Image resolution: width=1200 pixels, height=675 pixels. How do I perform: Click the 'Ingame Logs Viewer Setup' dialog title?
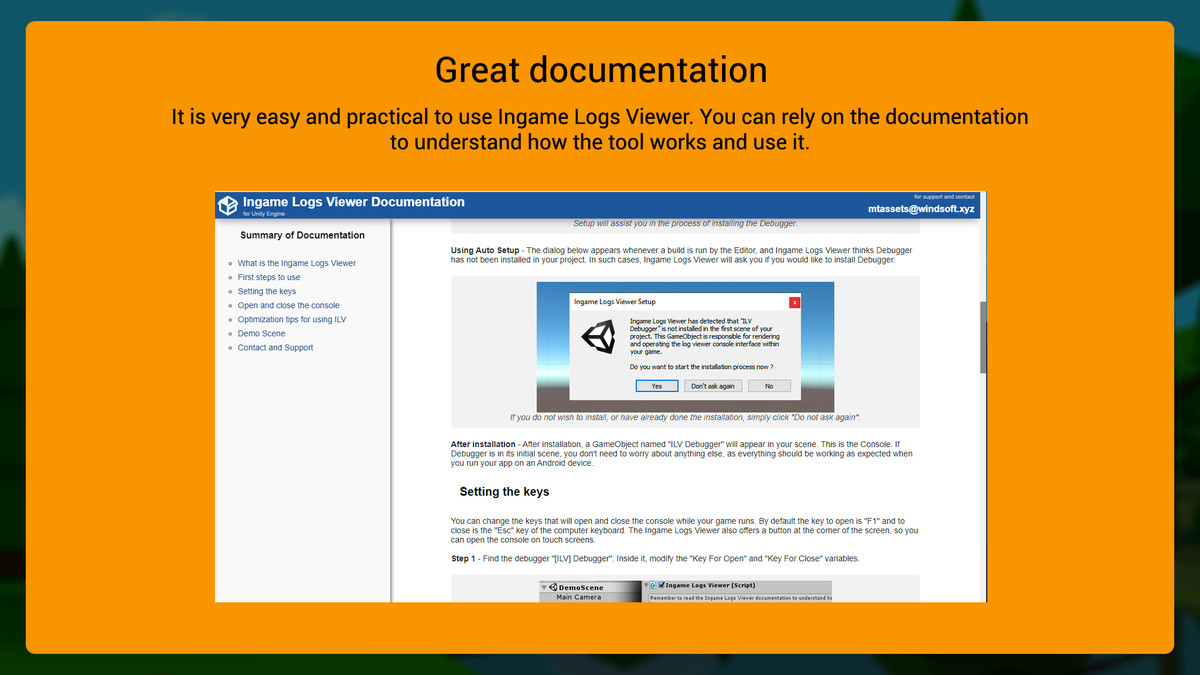tap(615, 301)
